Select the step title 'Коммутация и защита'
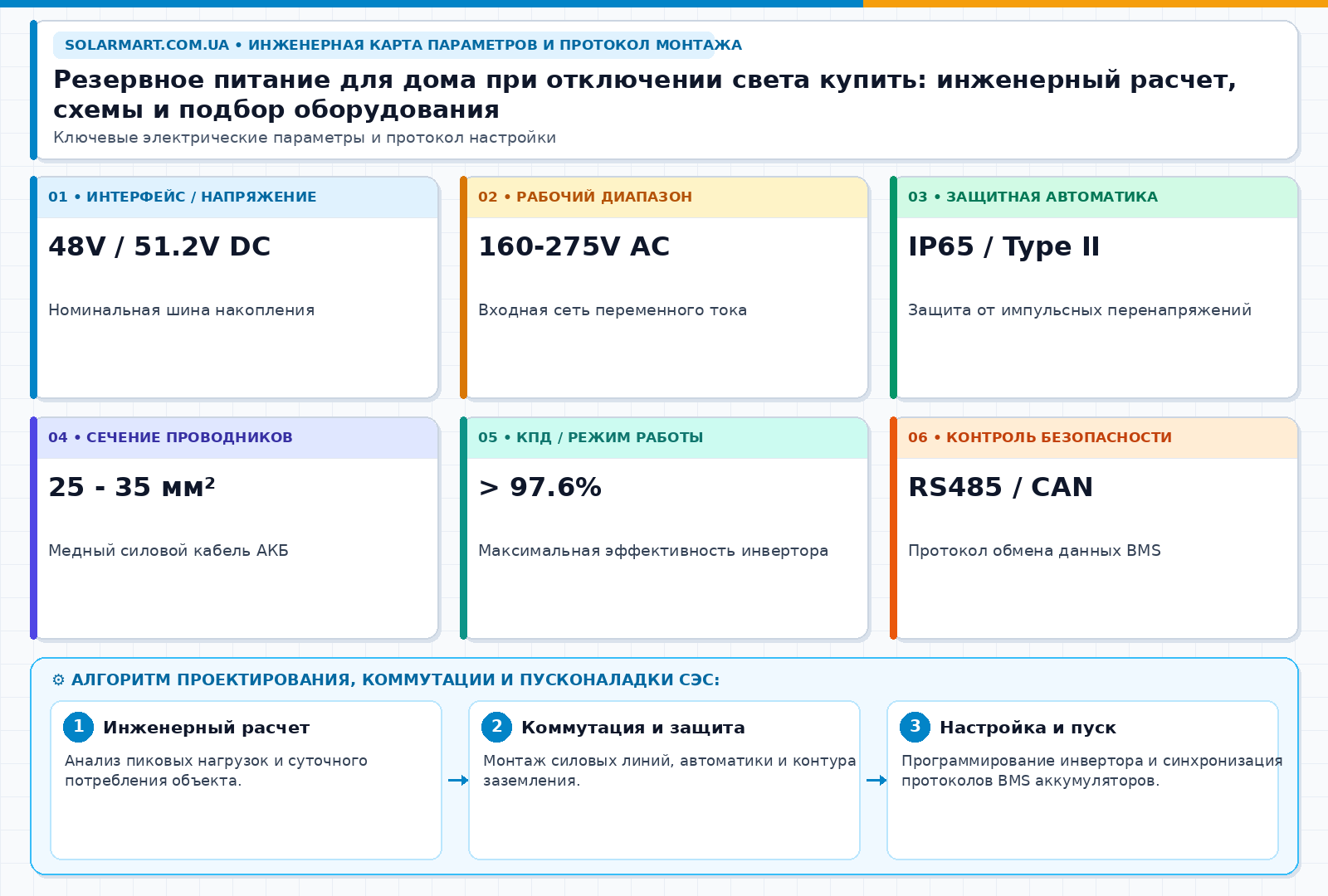This screenshot has width=1328, height=896. point(633,728)
